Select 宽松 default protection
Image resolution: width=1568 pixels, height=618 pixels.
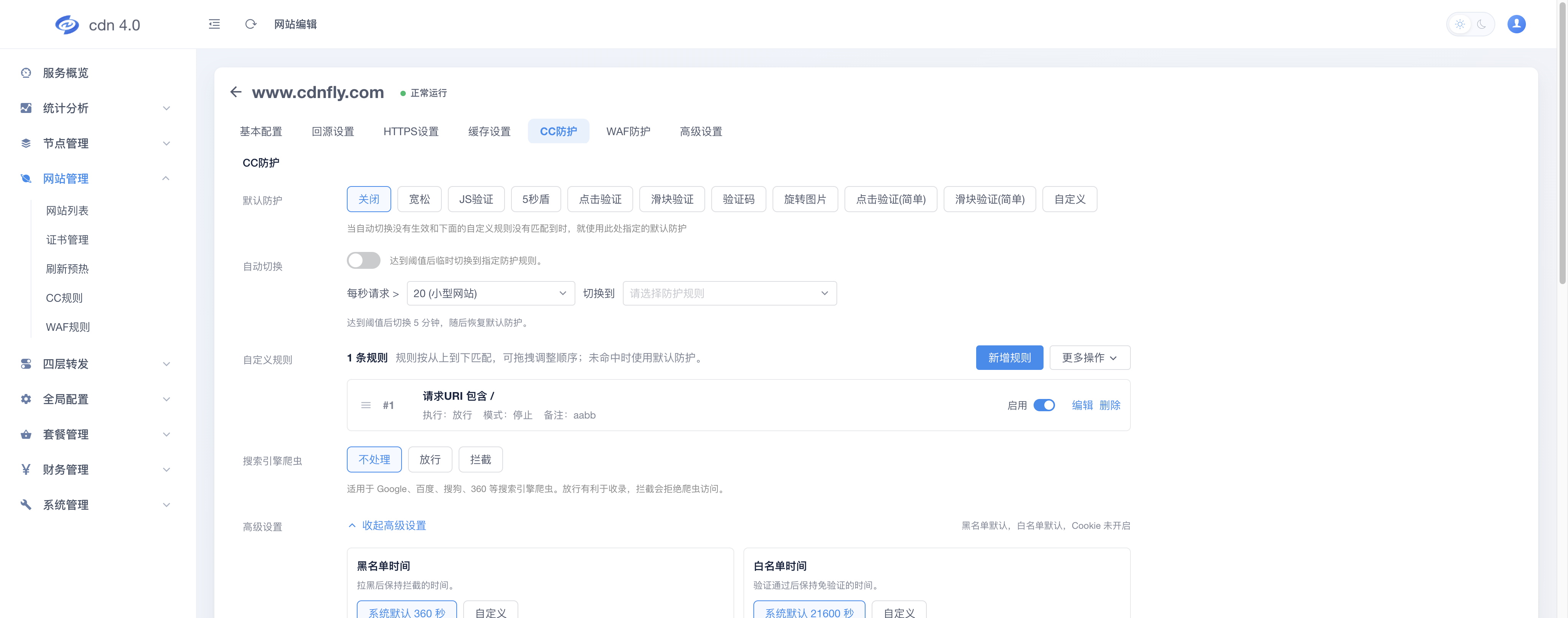[420, 199]
